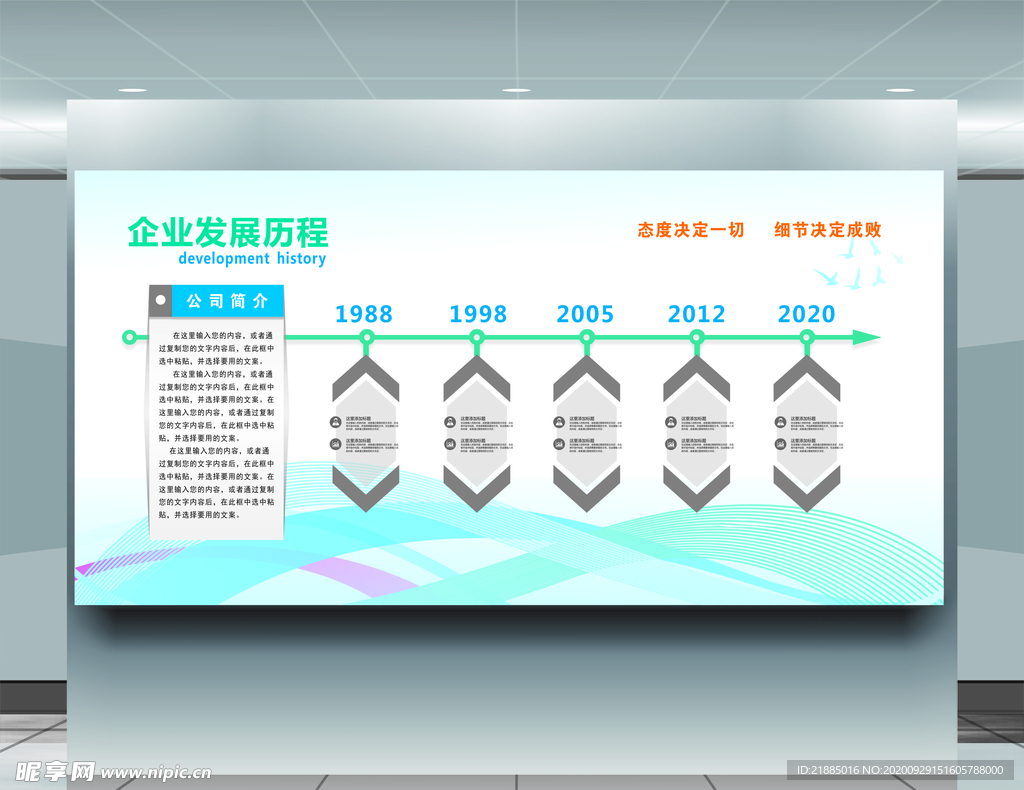Click the third paragraph in 公司简介 panel
The height and width of the screenshot is (790, 1024).
tap(216, 482)
